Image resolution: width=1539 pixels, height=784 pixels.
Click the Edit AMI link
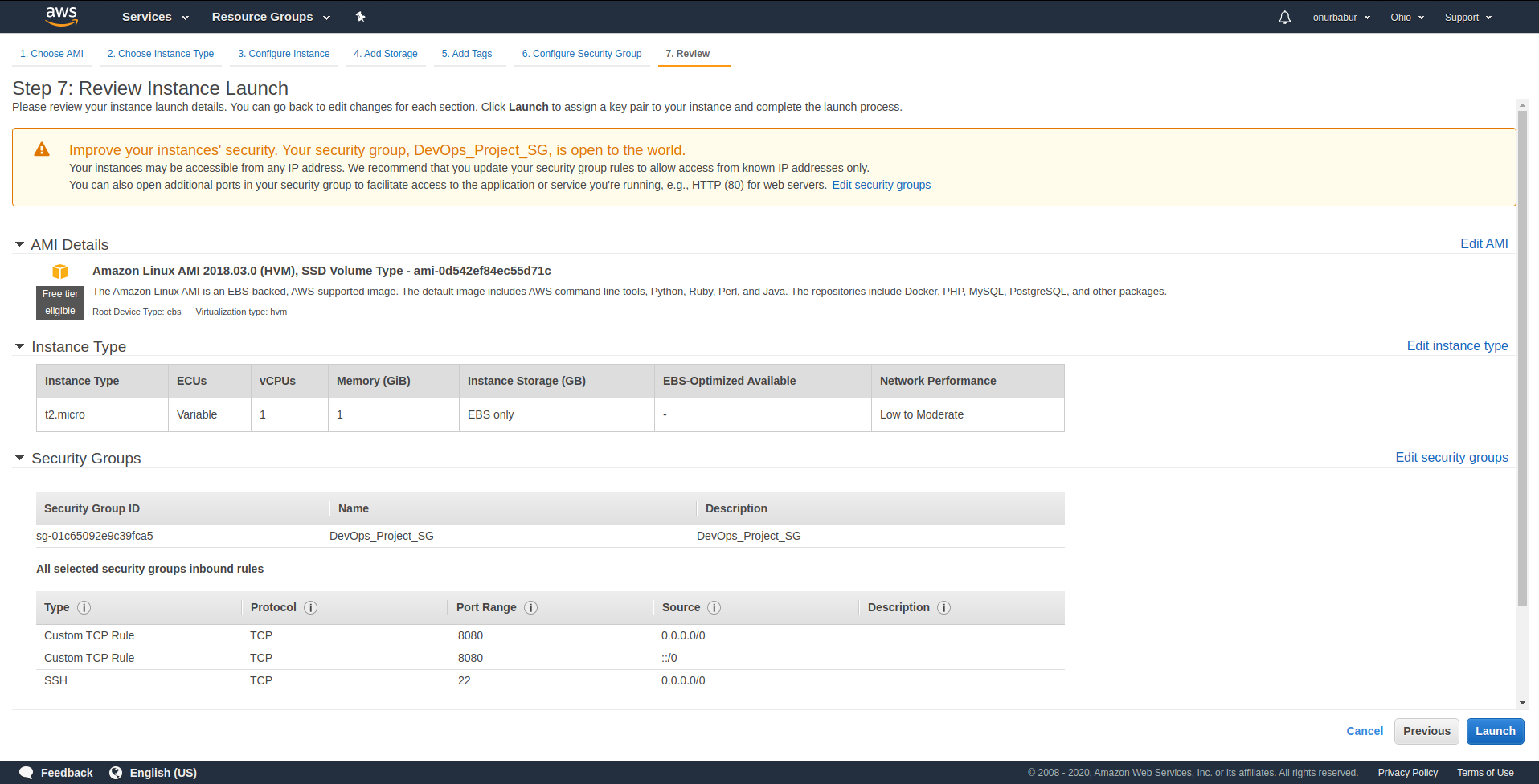point(1484,243)
